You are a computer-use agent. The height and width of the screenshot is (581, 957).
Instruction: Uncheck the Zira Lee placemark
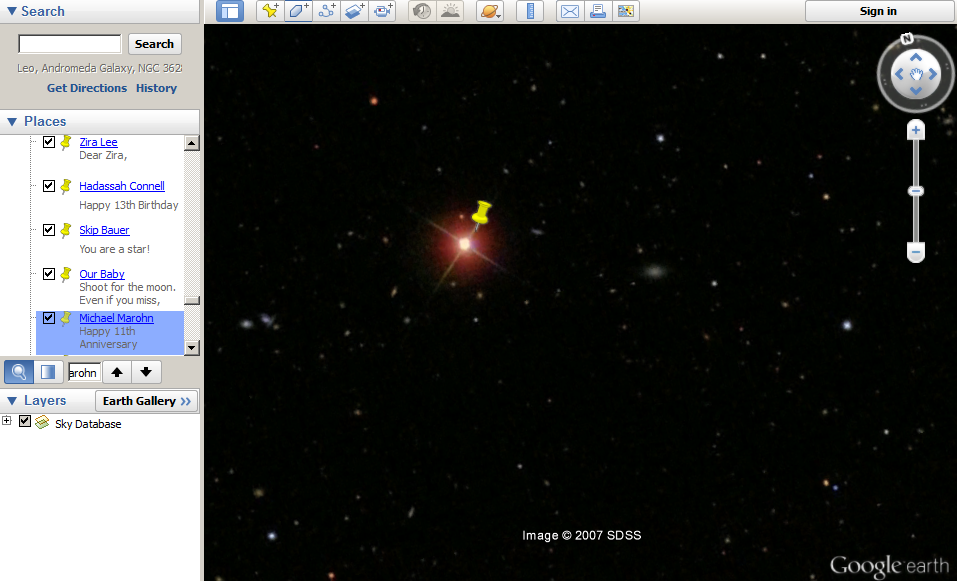pos(49,142)
